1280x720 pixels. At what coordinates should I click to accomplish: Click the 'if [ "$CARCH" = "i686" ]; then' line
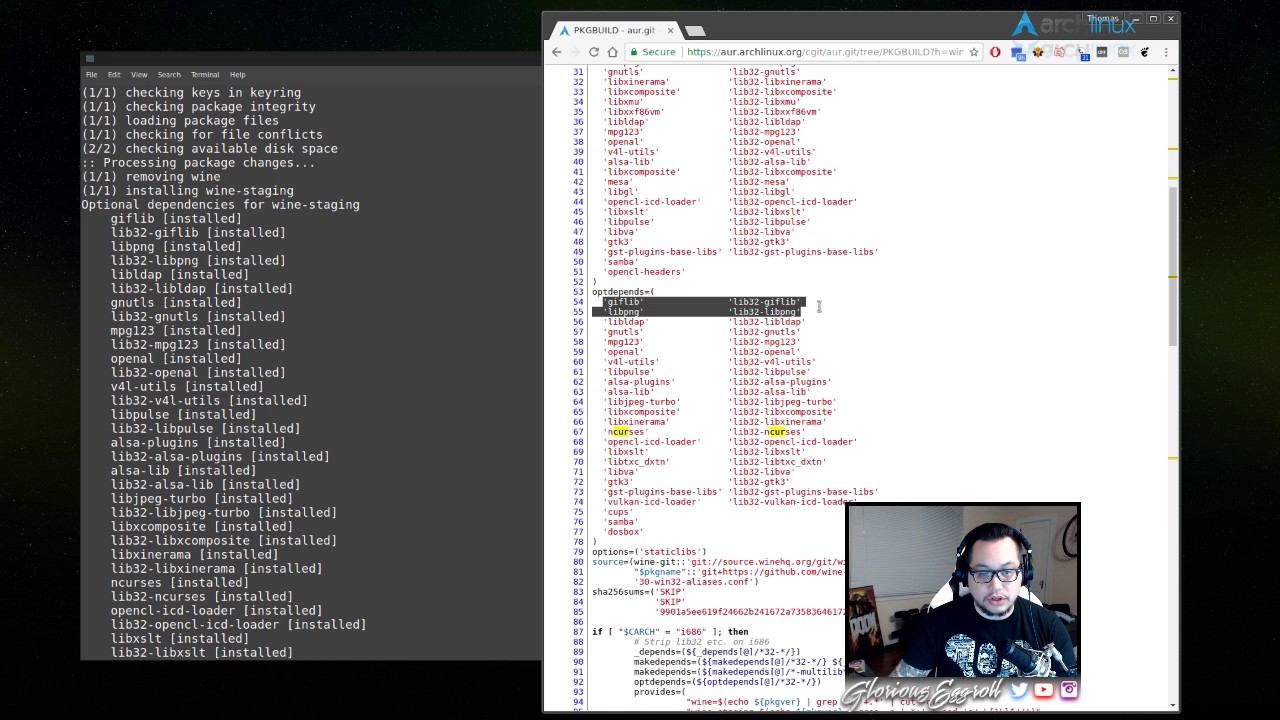pos(670,632)
